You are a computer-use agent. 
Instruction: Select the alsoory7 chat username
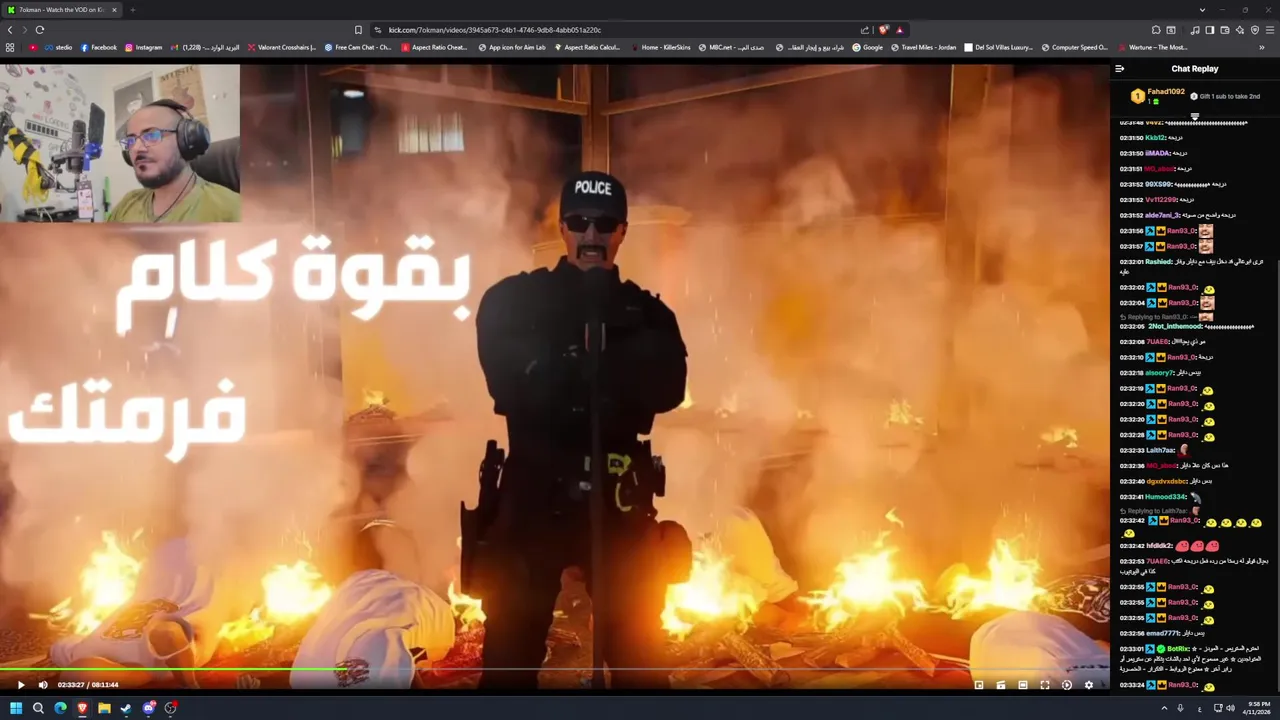1160,373
